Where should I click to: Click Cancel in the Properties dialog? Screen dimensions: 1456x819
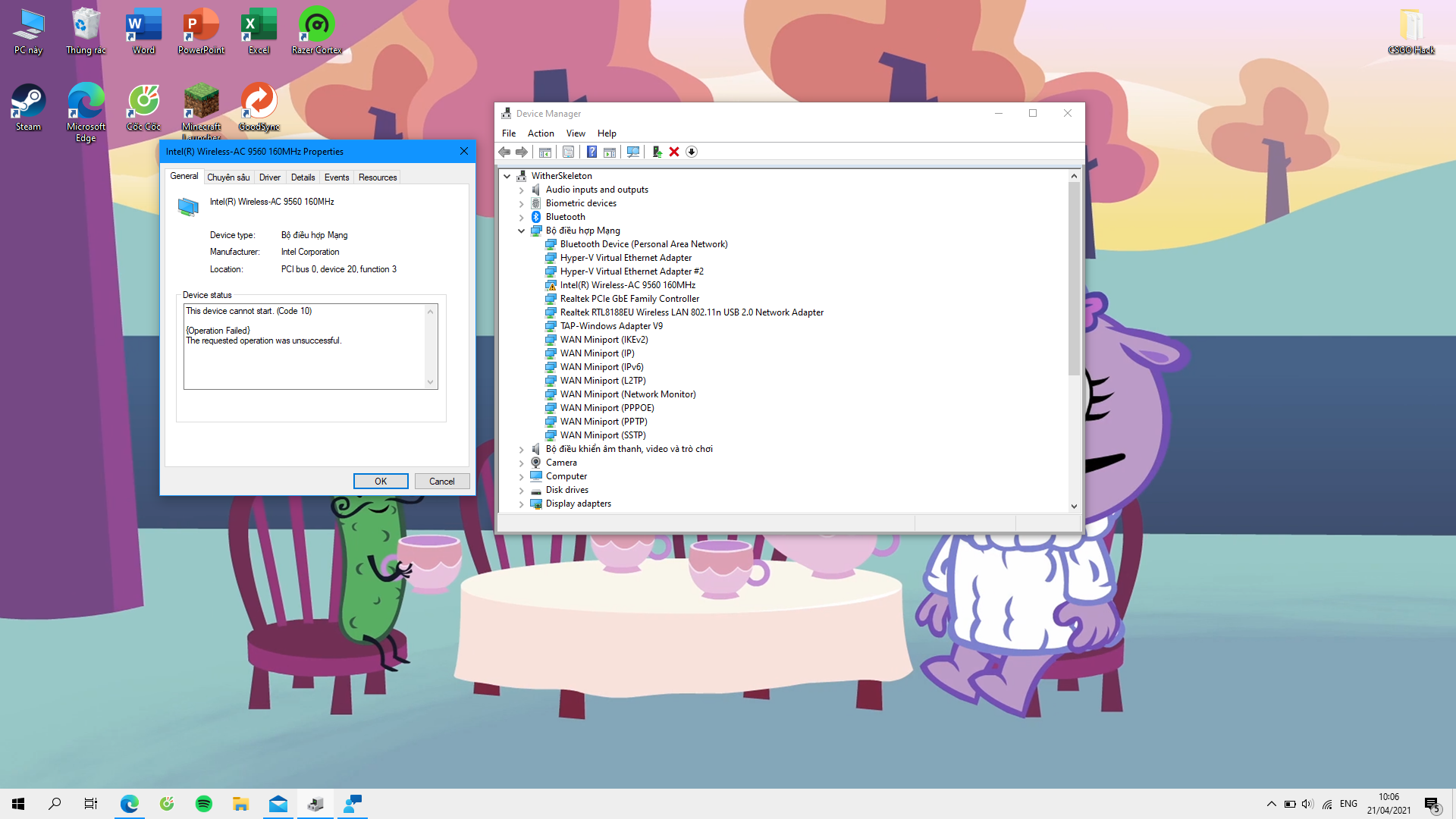pos(442,482)
